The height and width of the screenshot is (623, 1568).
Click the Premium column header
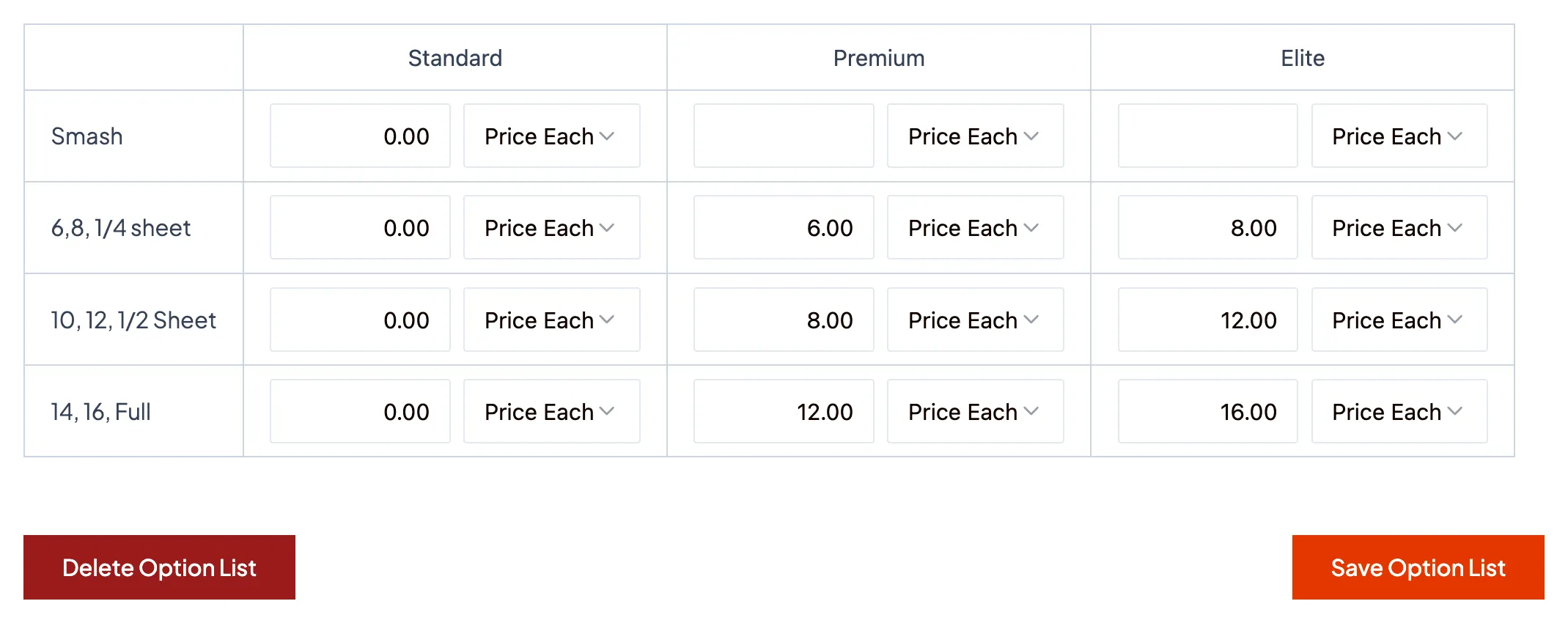[x=878, y=57]
